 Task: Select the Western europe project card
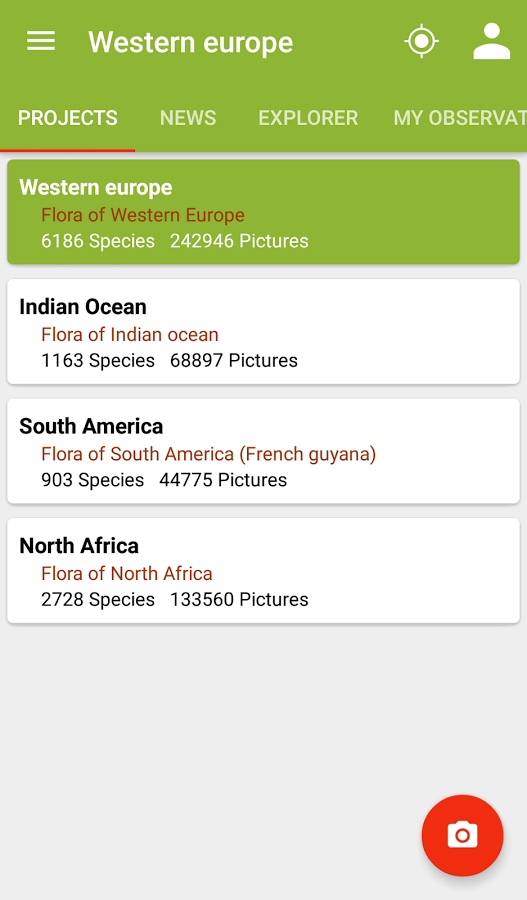pyautogui.click(x=264, y=212)
